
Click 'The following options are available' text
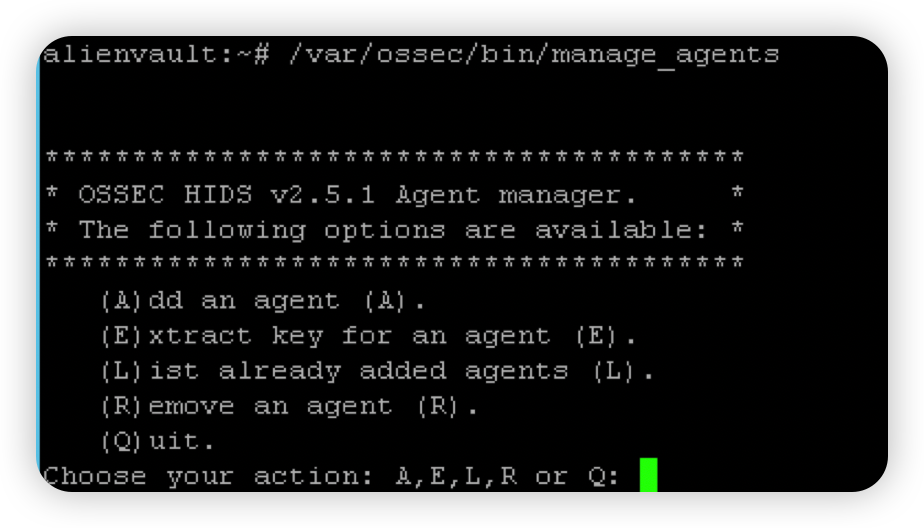click(392, 230)
